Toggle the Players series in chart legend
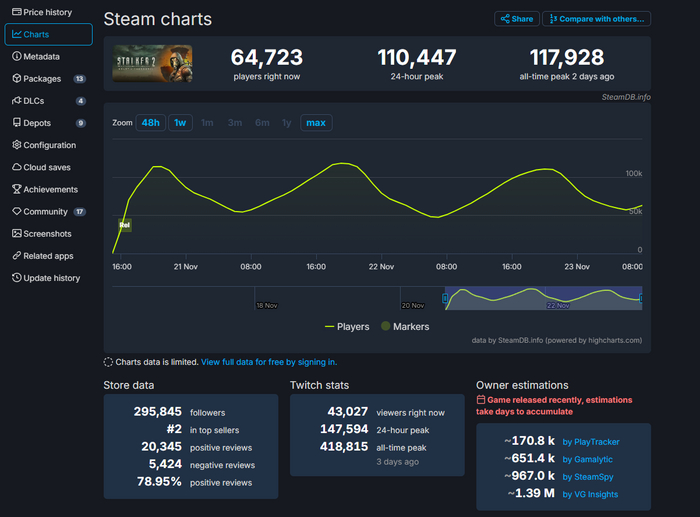The image size is (700, 517). point(347,327)
